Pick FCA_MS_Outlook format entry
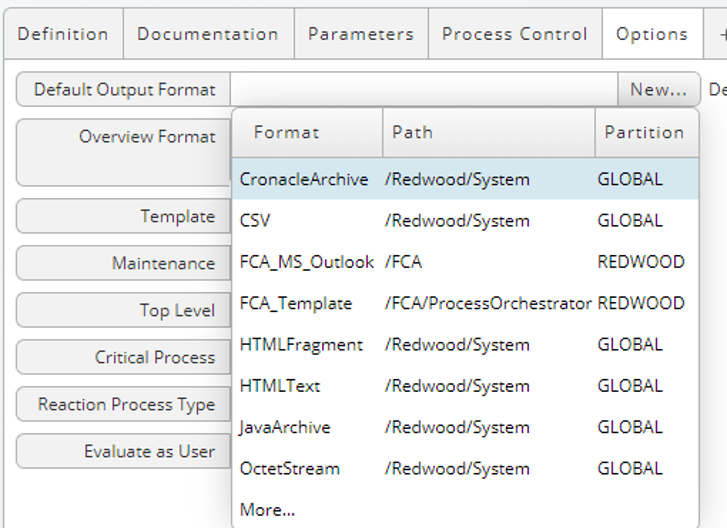Viewport: 727px width, 528px height. pyautogui.click(x=466, y=261)
